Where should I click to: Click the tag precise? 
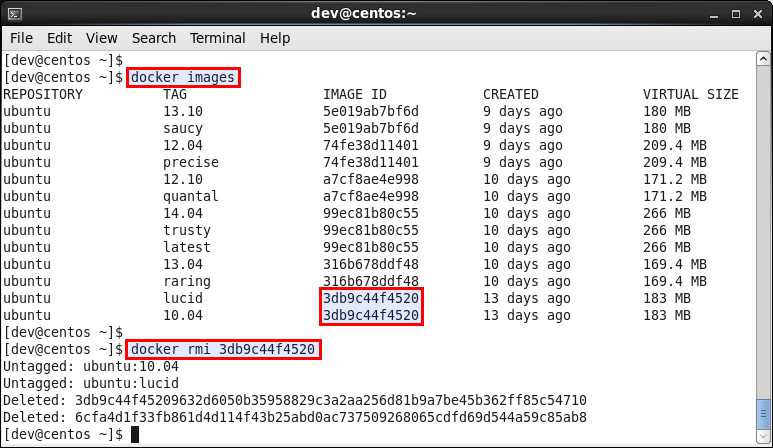pos(191,163)
